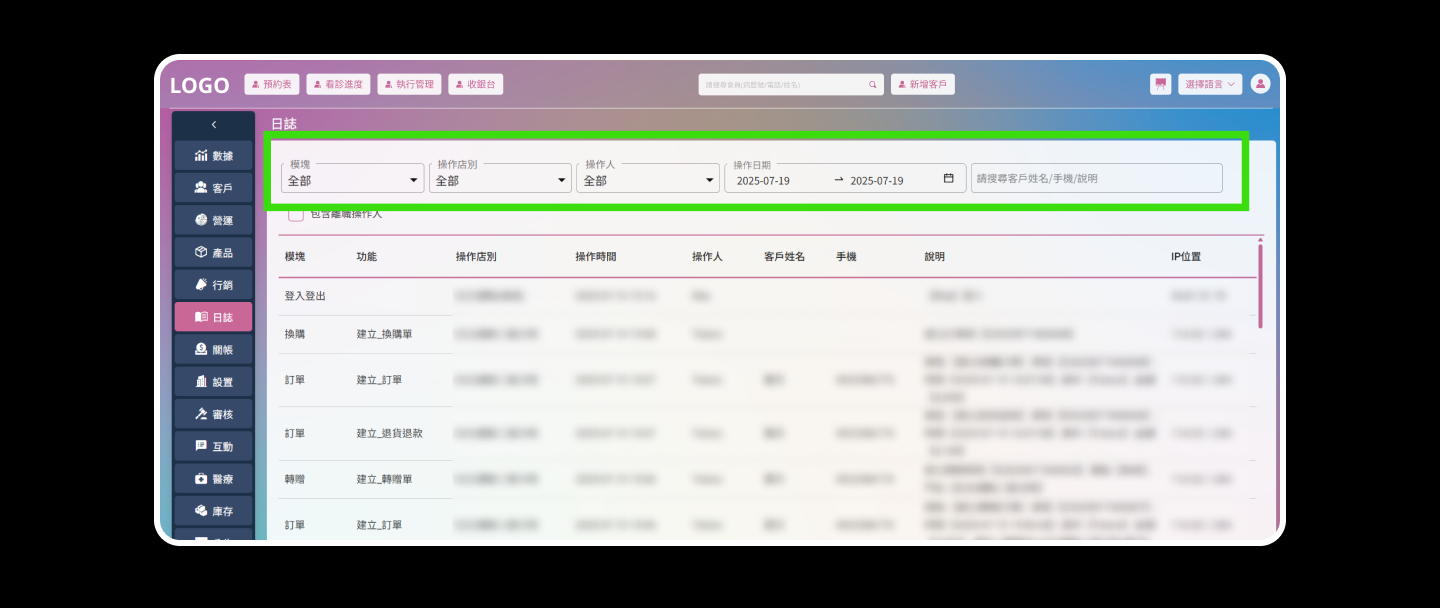Toggle the 包含離職操作人 checkbox
The image size is (1440, 608).
[x=296, y=214]
